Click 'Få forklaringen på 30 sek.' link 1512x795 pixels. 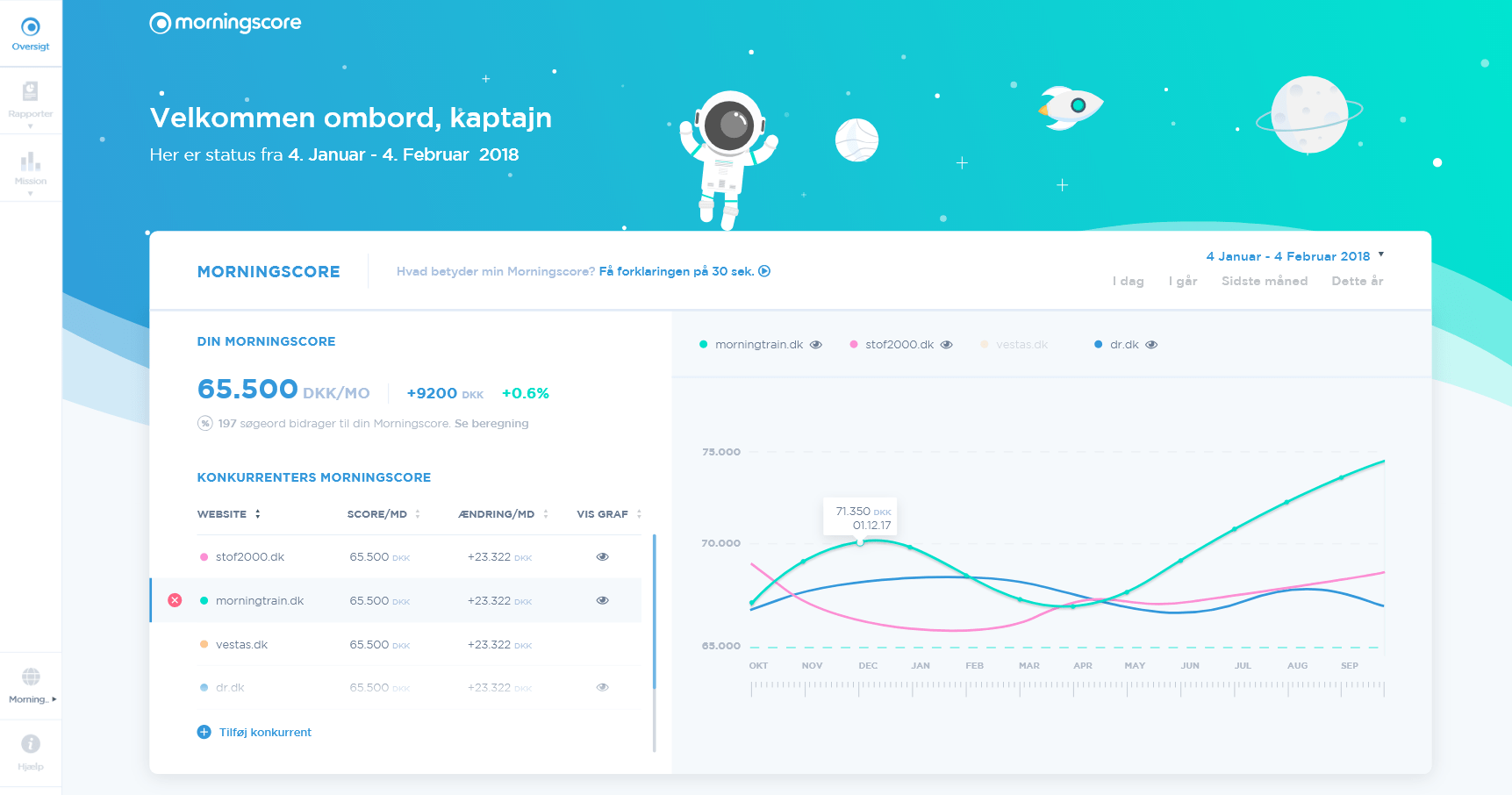[x=677, y=271]
